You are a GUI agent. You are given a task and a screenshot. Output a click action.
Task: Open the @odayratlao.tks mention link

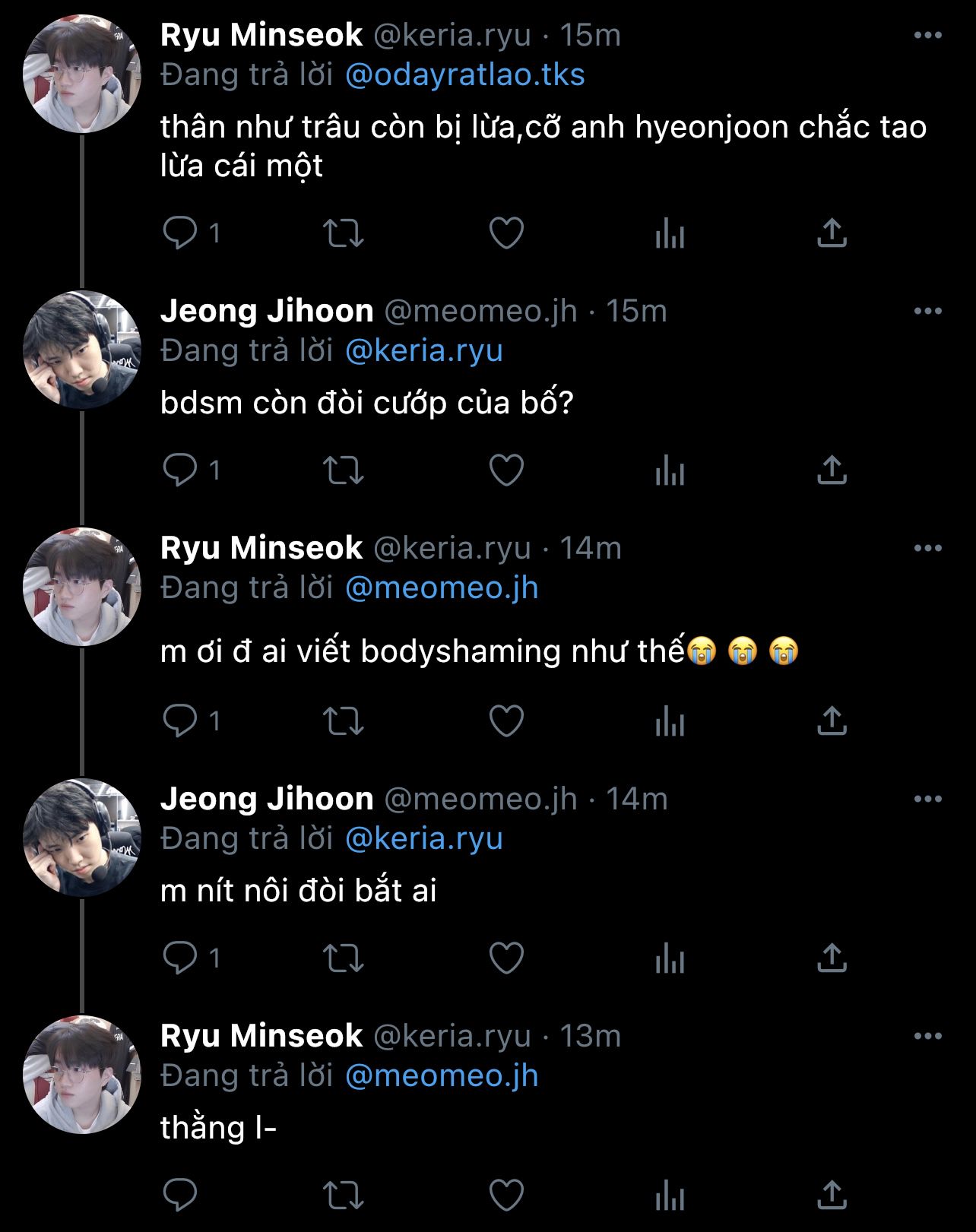(464, 75)
